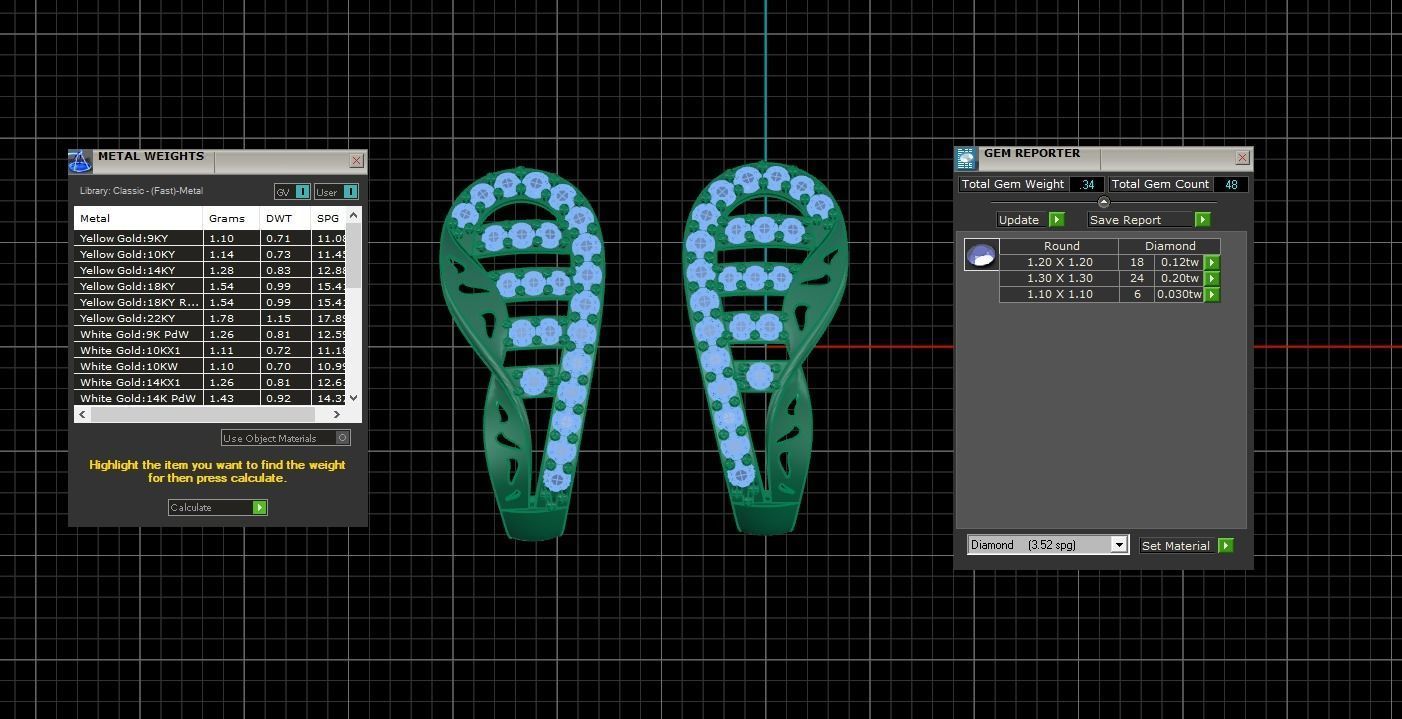Click the green arrow on Calculate
This screenshot has width=1402, height=719.
pyautogui.click(x=260, y=508)
